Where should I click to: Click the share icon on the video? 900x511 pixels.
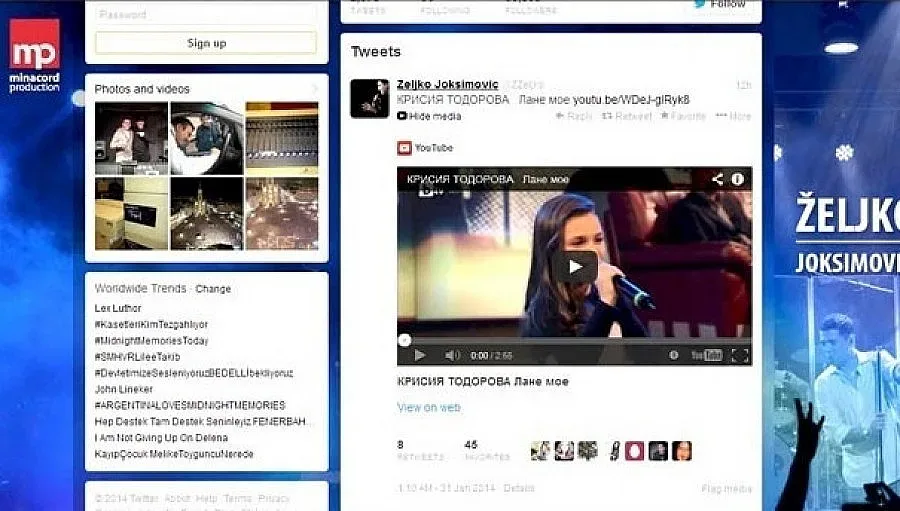717,180
